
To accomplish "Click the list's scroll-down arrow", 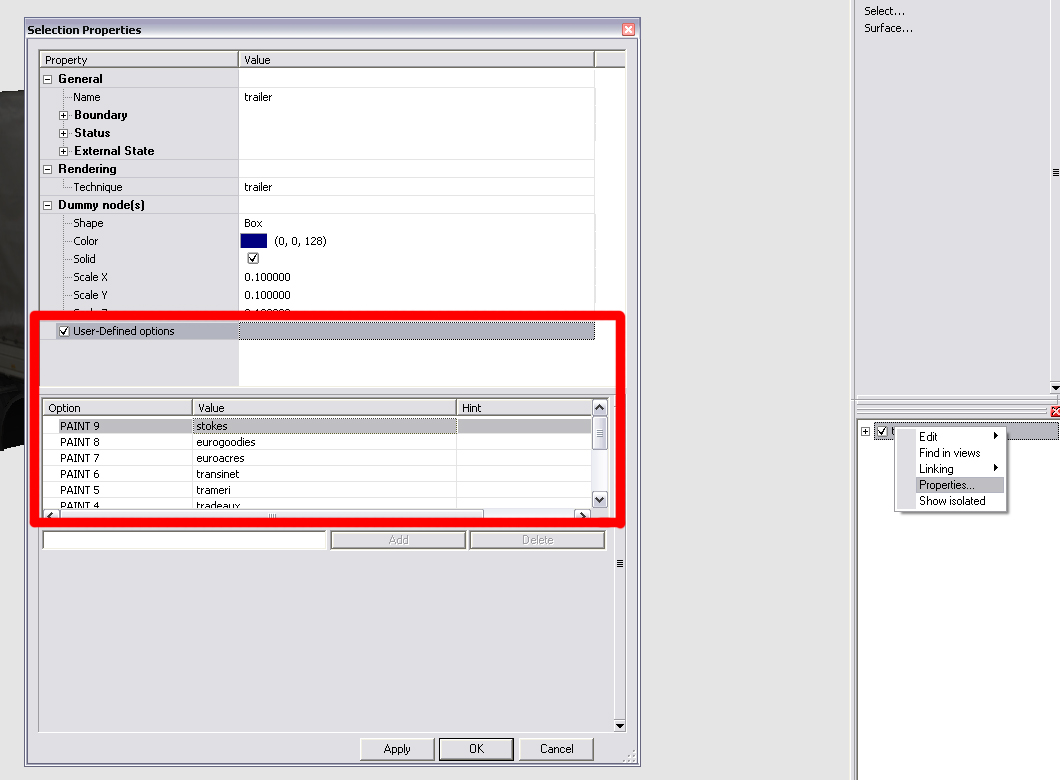I will 600,499.
